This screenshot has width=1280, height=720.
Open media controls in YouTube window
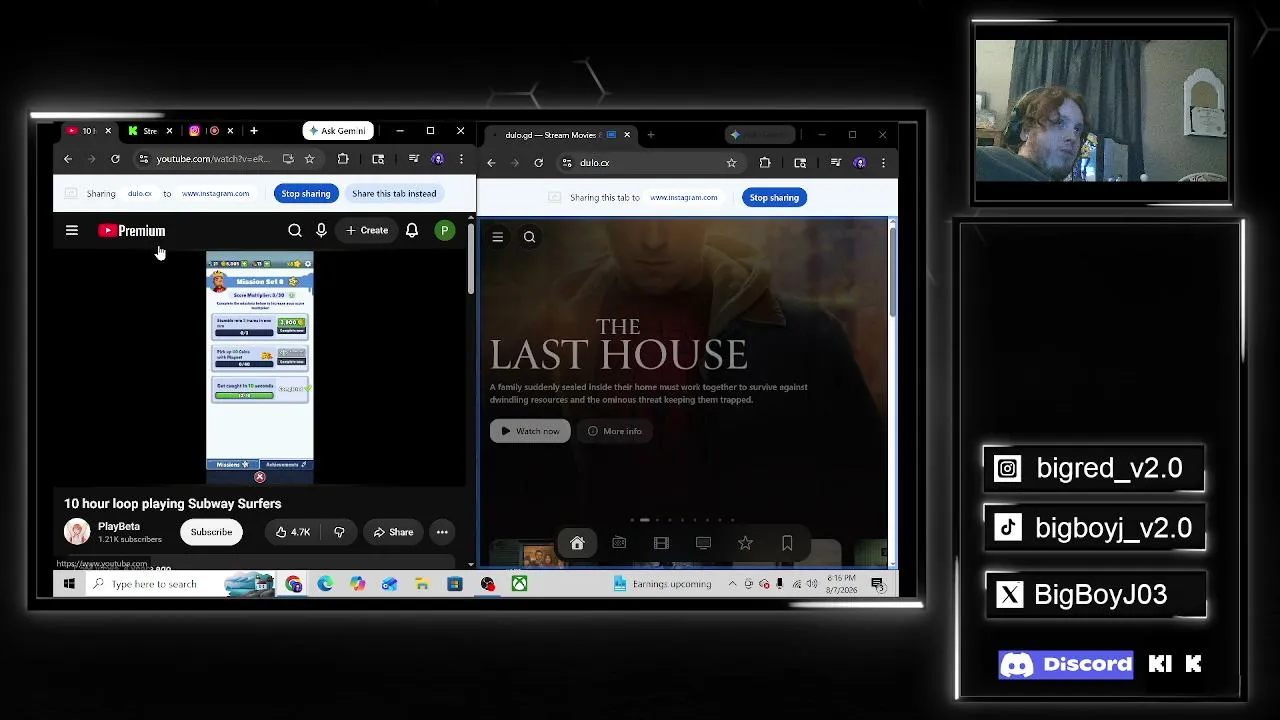click(x=413, y=159)
